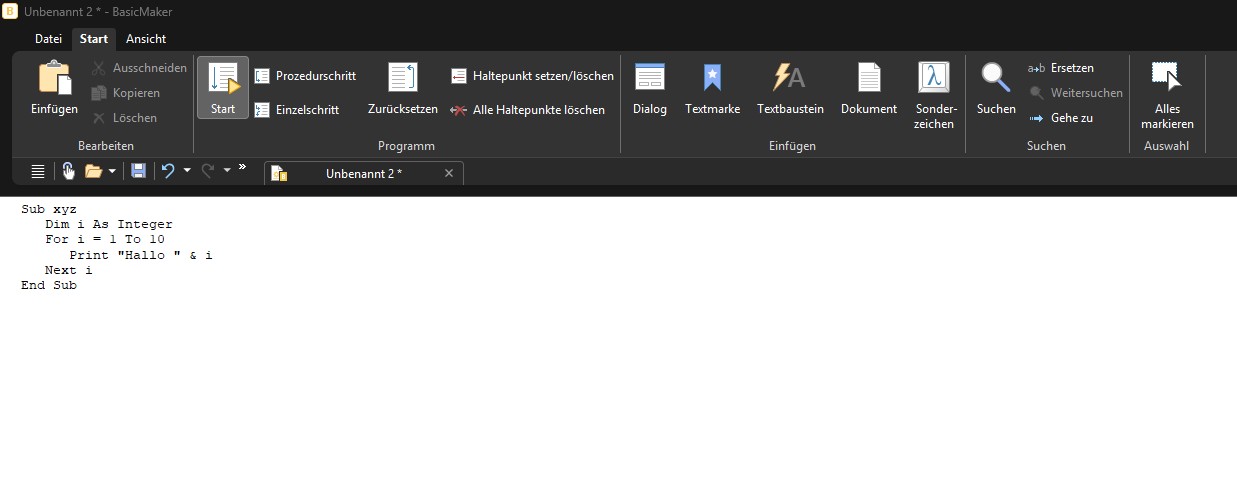Click the line 'Next i'
The height and width of the screenshot is (482, 1237).
click(x=69, y=270)
